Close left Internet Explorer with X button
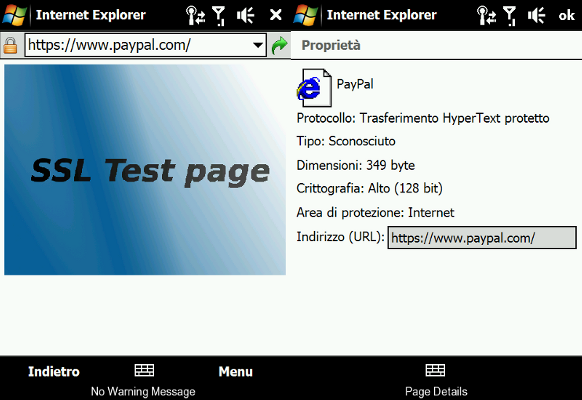This screenshot has width=582, height=400. (x=275, y=15)
